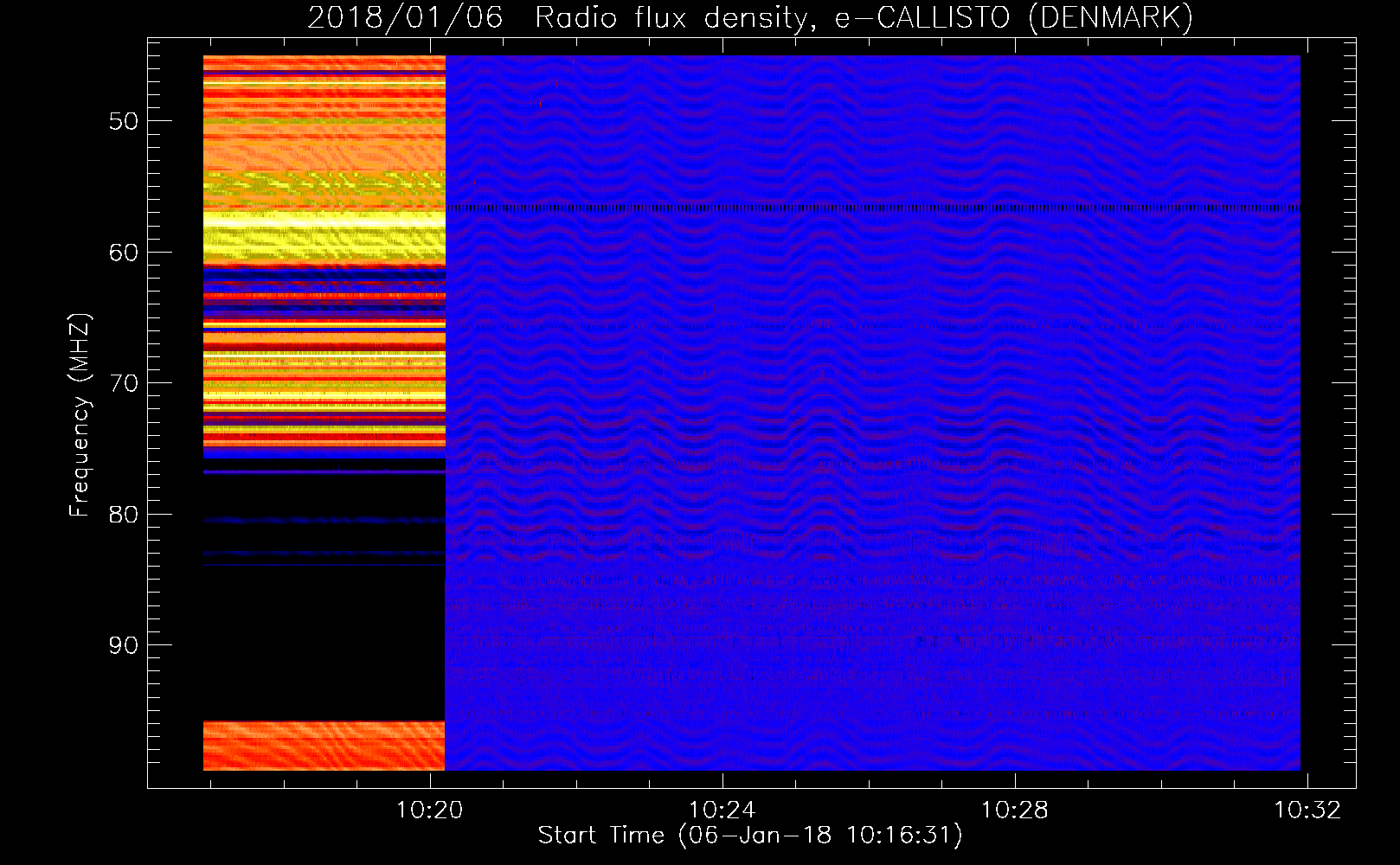Click the orange-red band at spectrogram bottom left

324,746
